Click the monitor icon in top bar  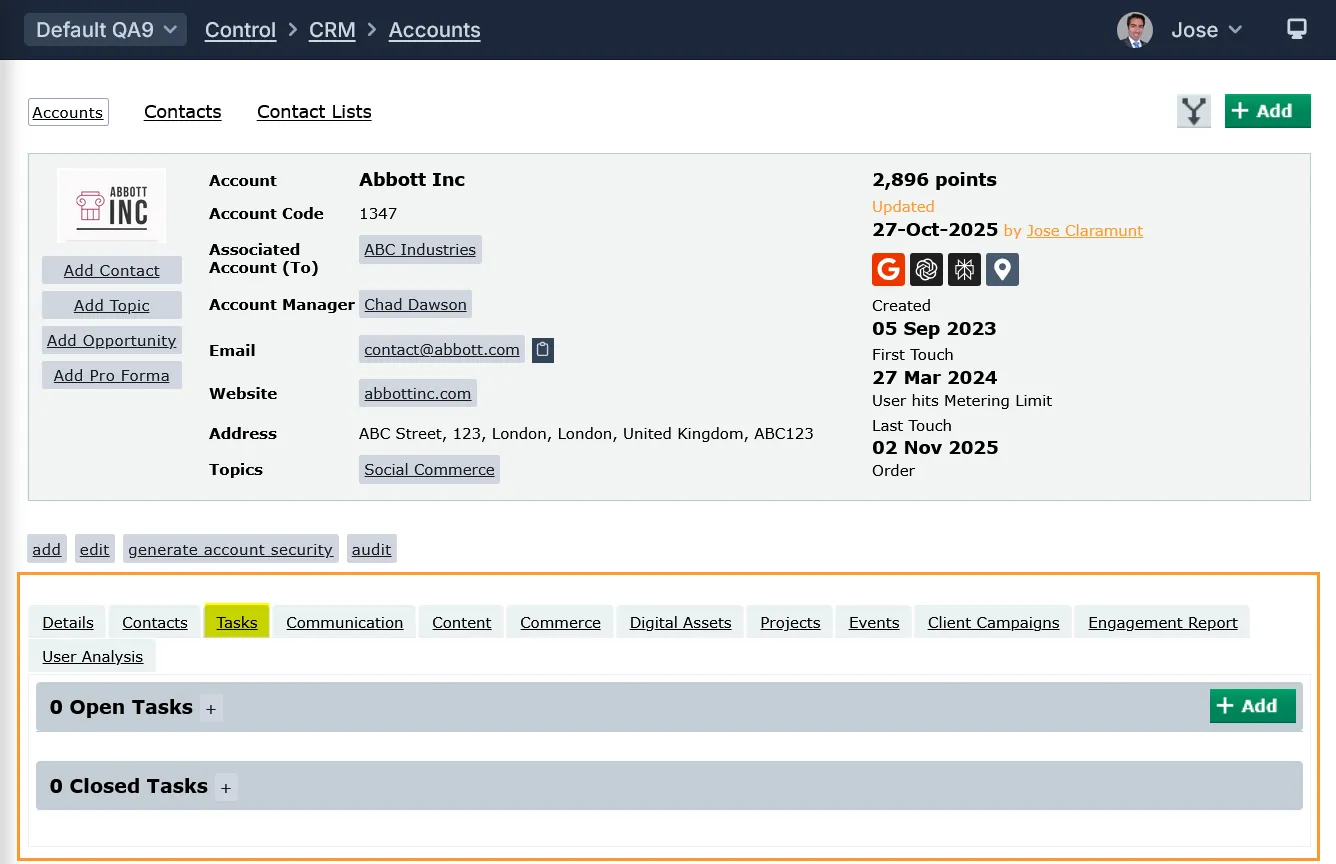tap(1296, 29)
